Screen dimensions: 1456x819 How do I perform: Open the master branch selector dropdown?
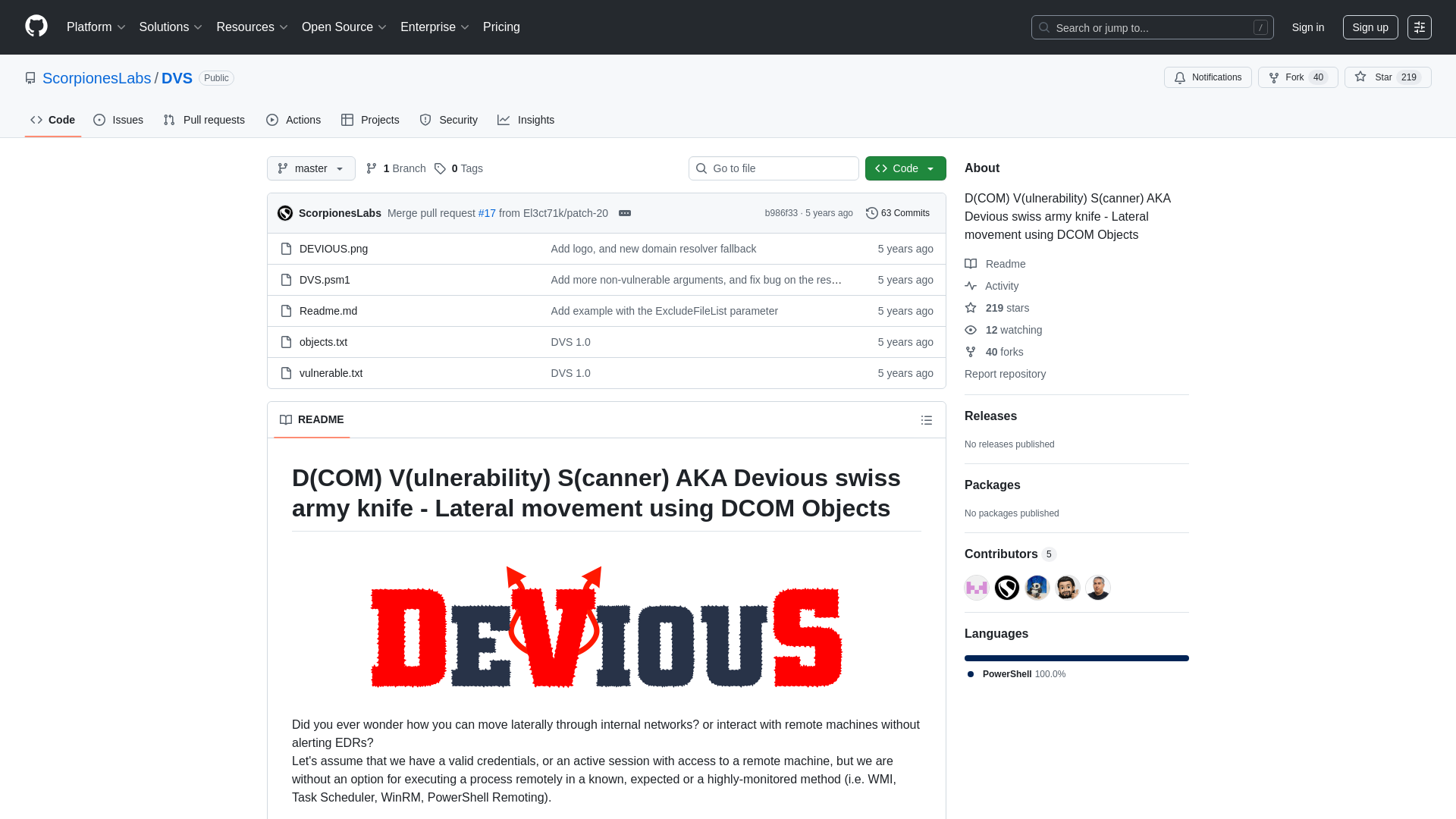coord(310,168)
